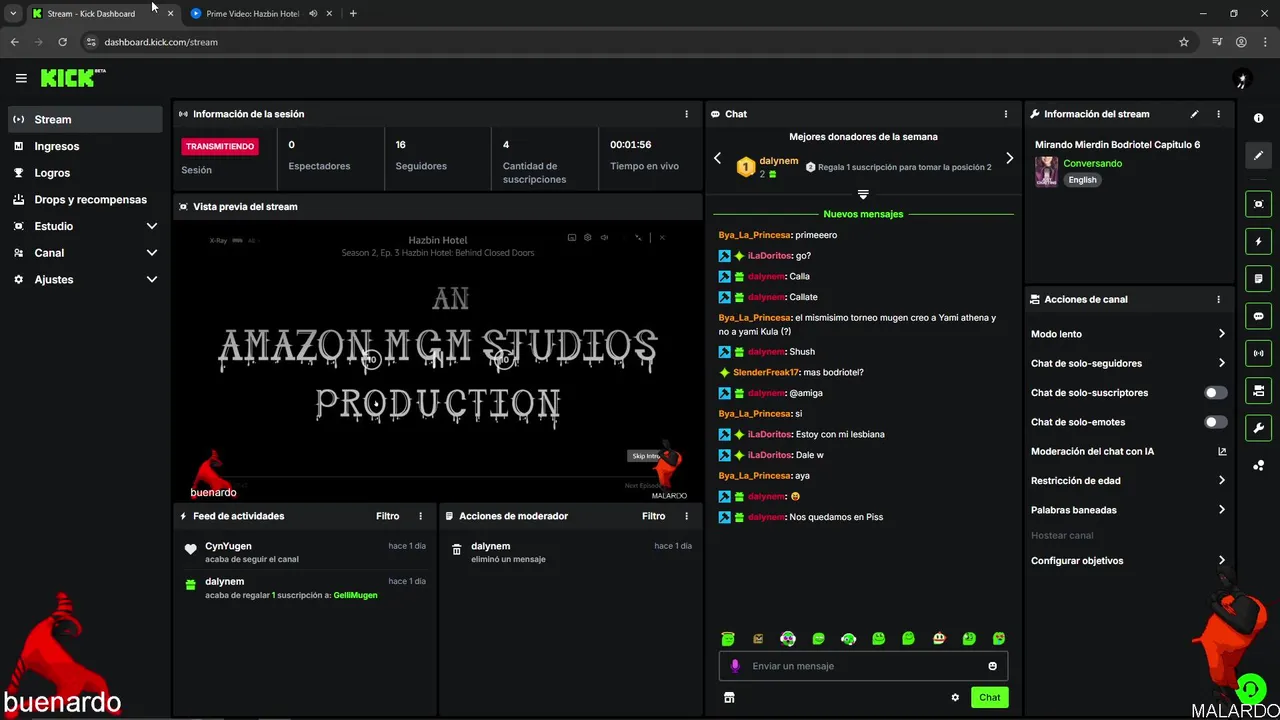Click the profile avatar at top right
Image resolution: width=1280 pixels, height=720 pixels.
(x=1242, y=78)
